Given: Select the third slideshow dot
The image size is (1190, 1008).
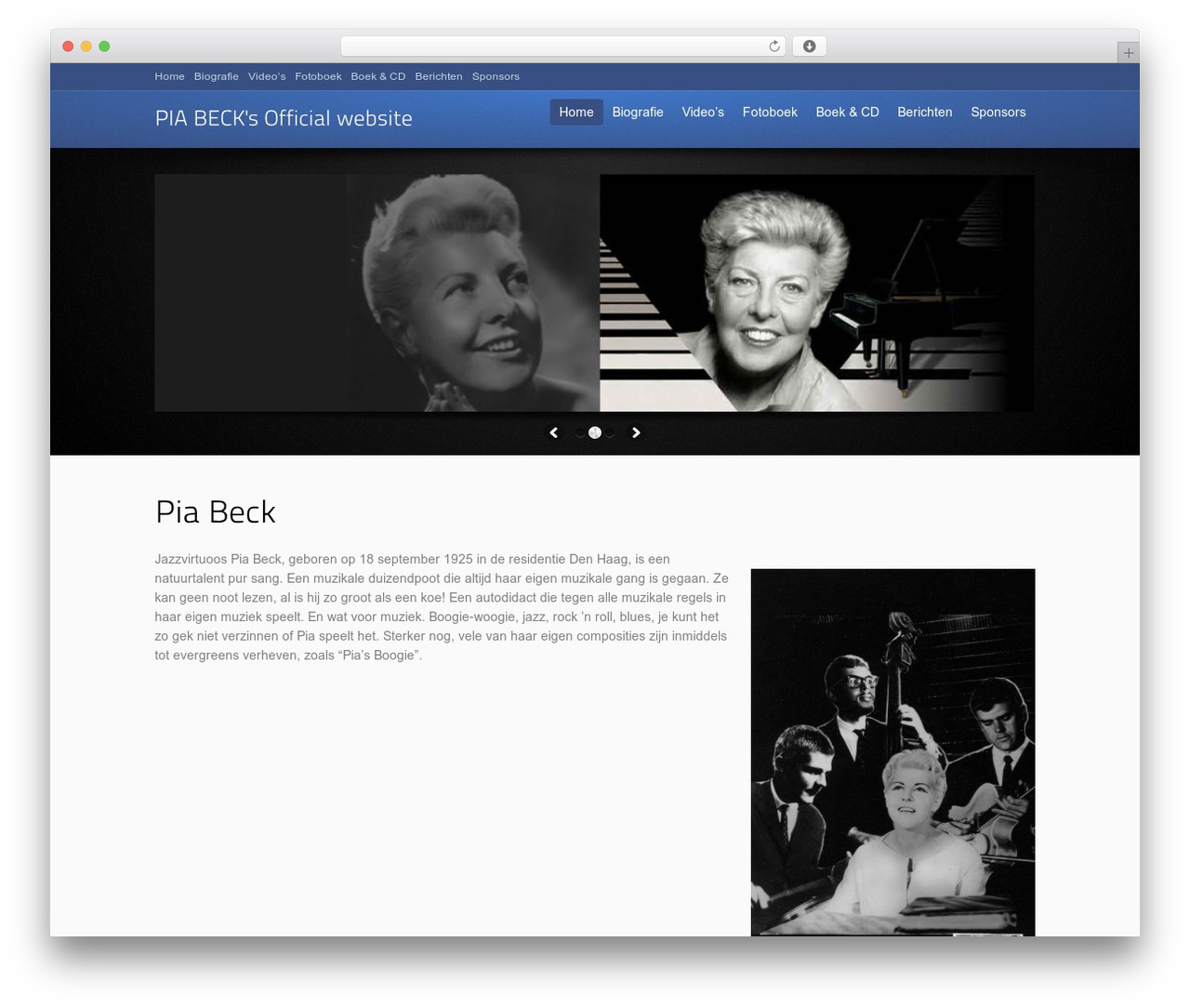Looking at the screenshot, I should 610,432.
